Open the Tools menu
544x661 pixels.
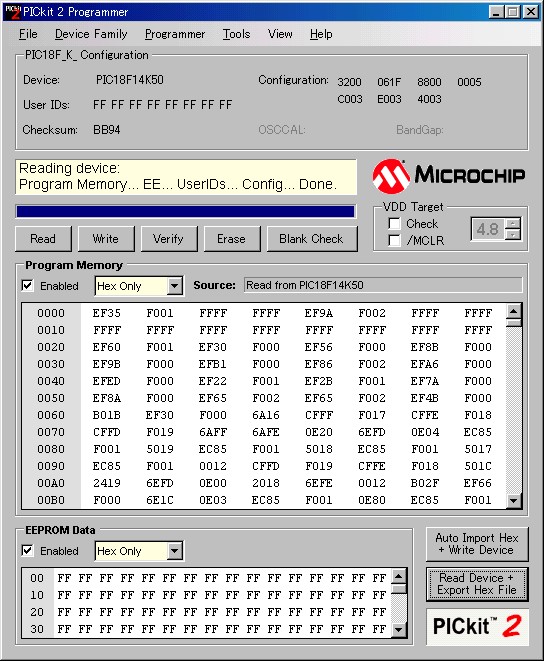click(x=237, y=34)
